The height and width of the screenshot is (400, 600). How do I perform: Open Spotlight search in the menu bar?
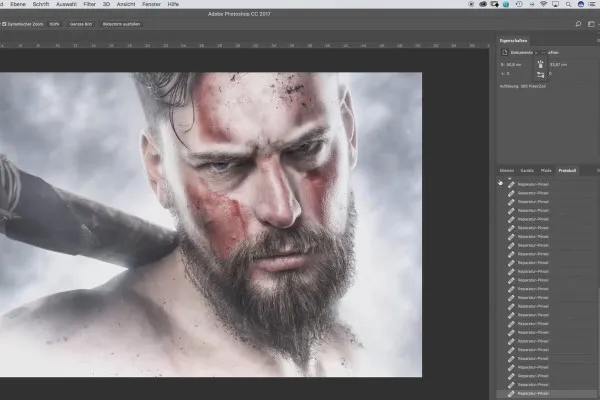(x=568, y=4)
